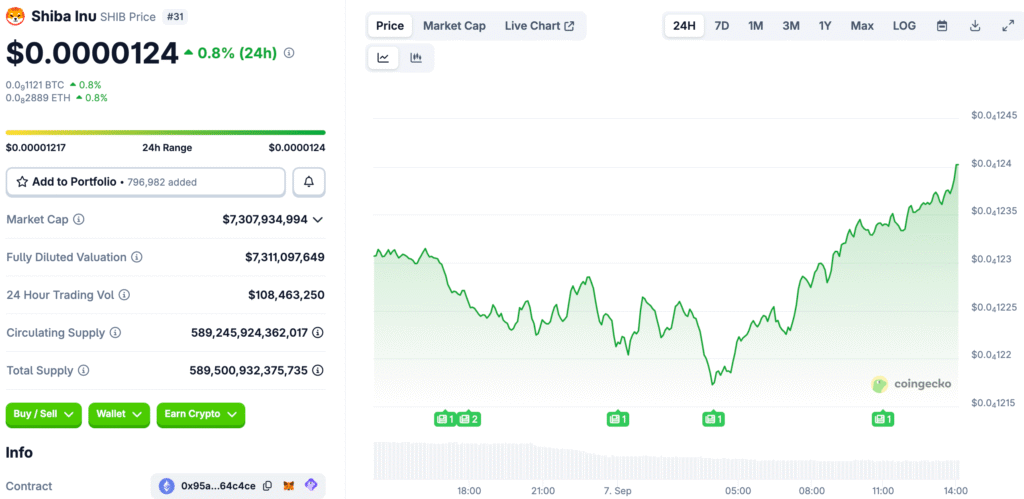Open the Buy / Sell dropdown
The image size is (1024, 499).
(44, 414)
